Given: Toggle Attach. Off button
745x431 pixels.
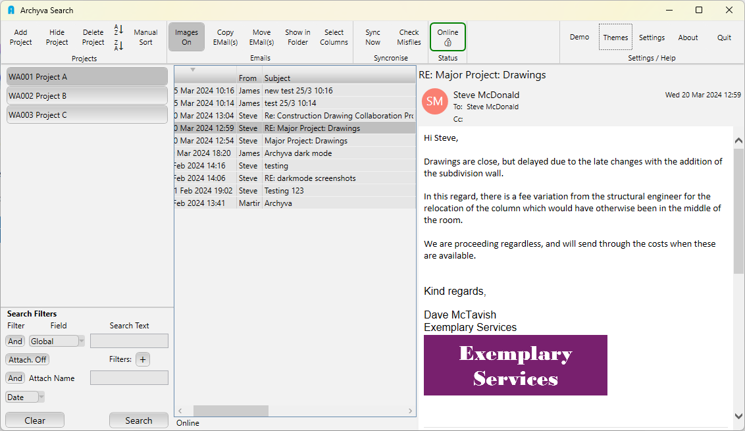Looking at the screenshot, I should pyautogui.click(x=28, y=360).
